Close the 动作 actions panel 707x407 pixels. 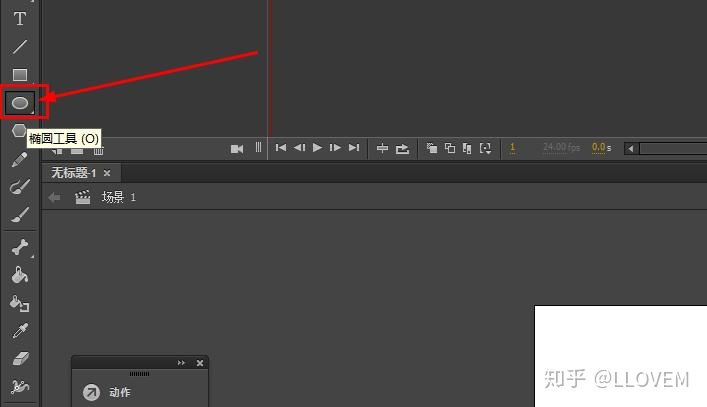tap(200, 363)
